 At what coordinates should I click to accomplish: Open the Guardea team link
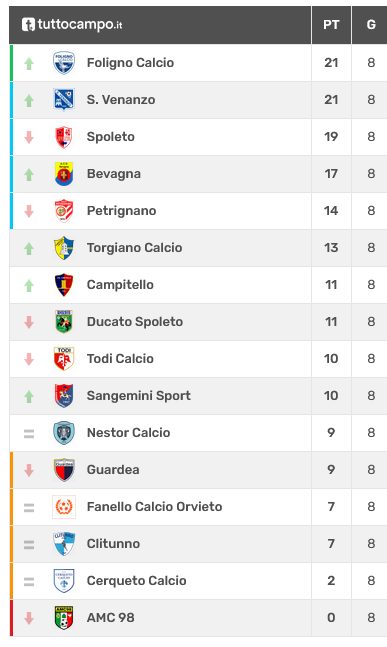click(113, 470)
